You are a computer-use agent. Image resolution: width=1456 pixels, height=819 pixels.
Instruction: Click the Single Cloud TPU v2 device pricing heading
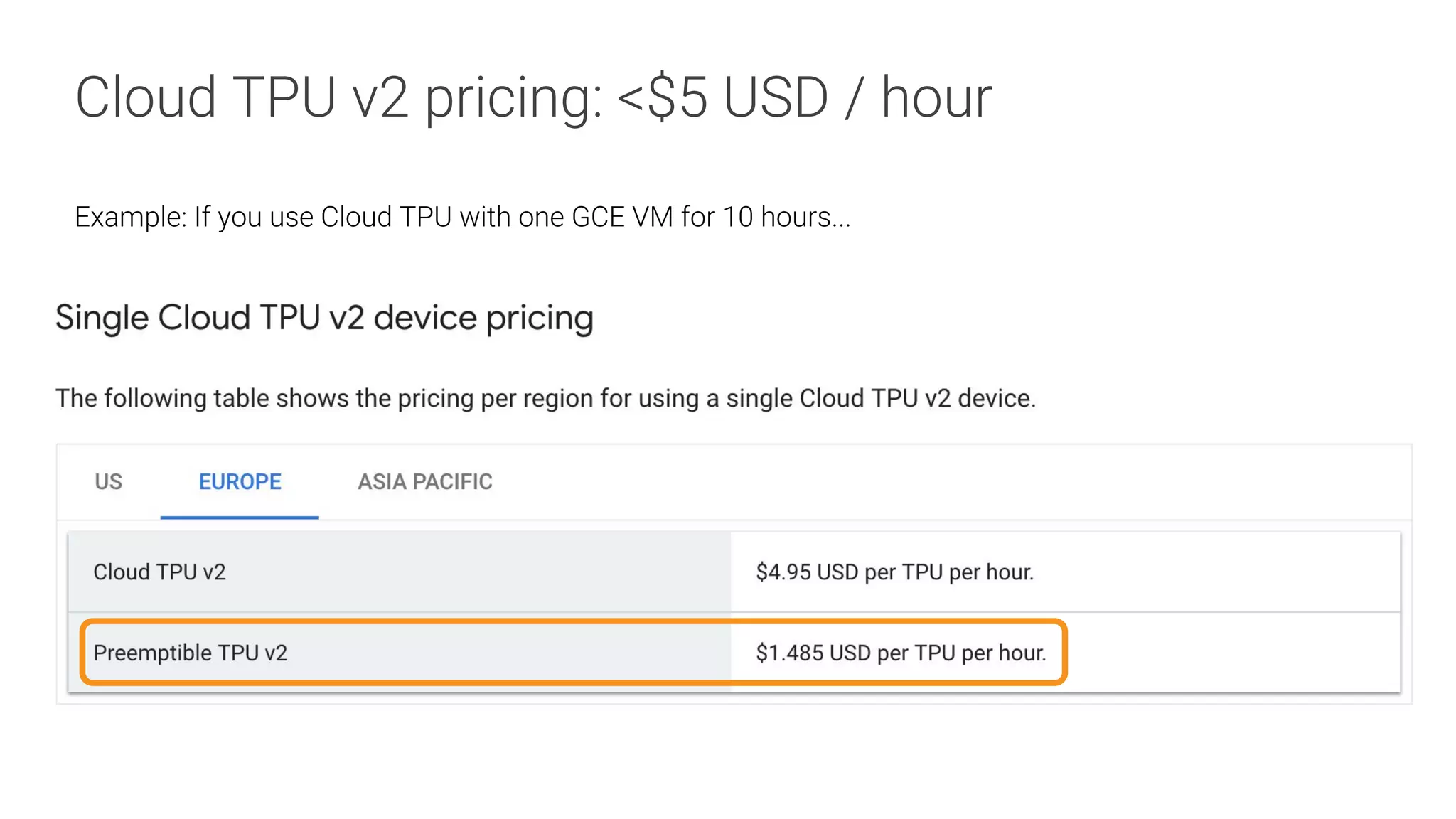[x=324, y=318]
